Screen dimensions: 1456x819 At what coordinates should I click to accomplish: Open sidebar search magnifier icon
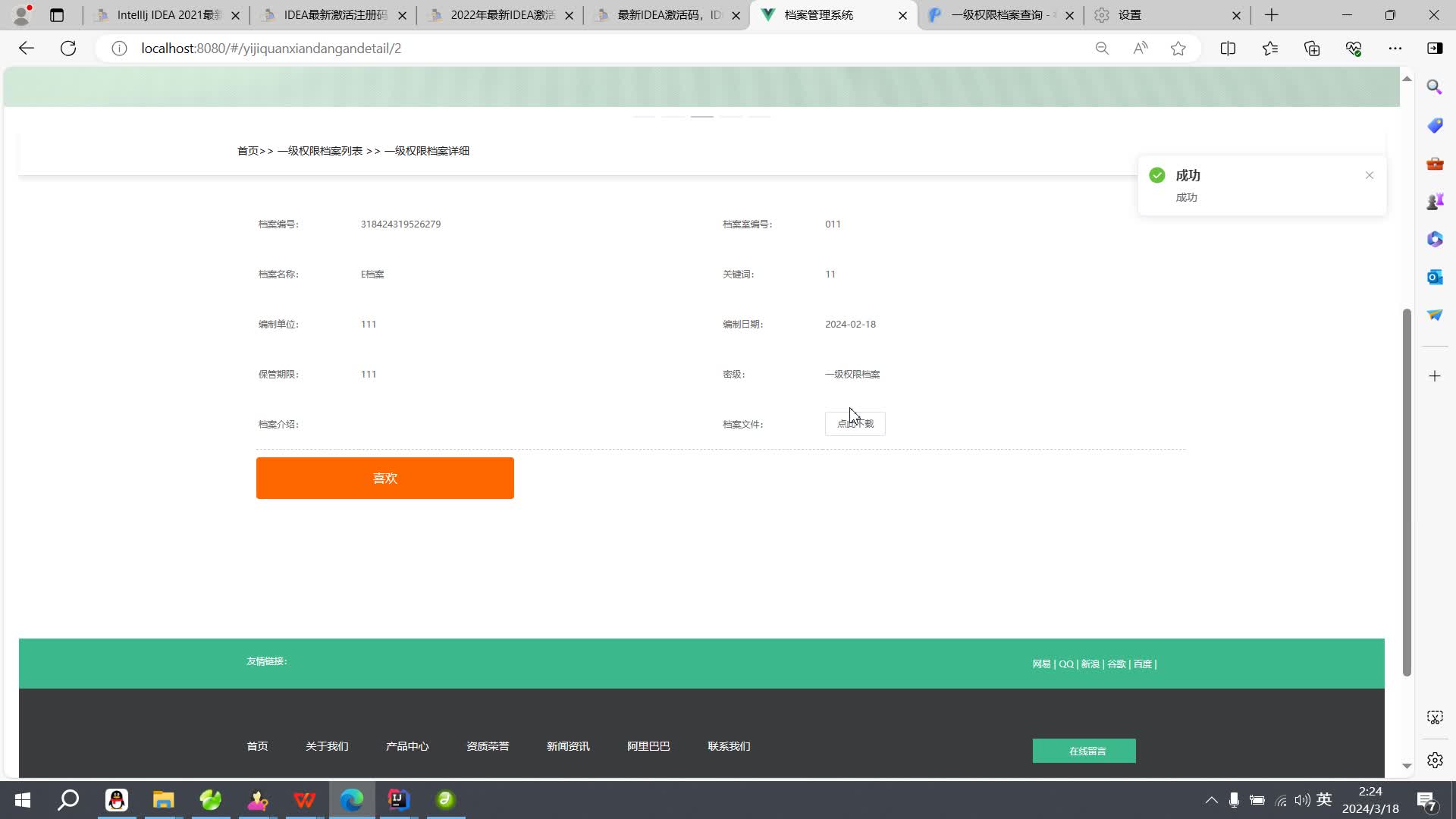[x=1434, y=87]
